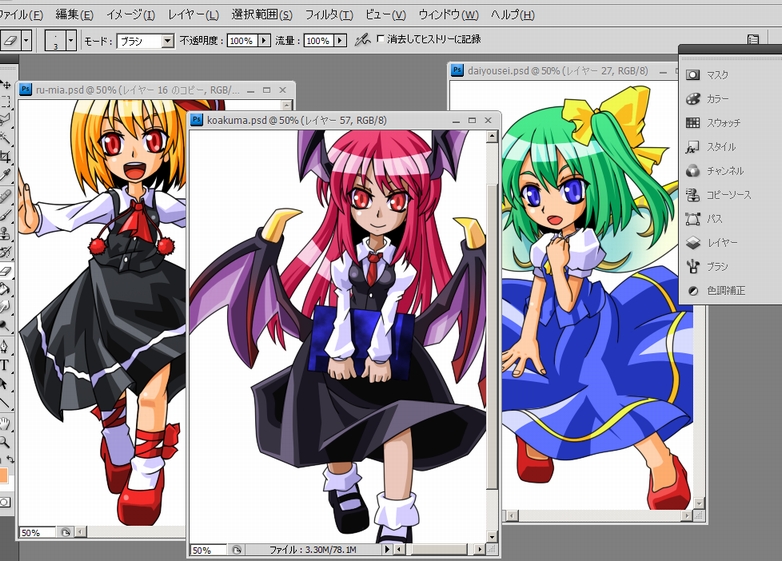Click the foreground color swatch

3,475
